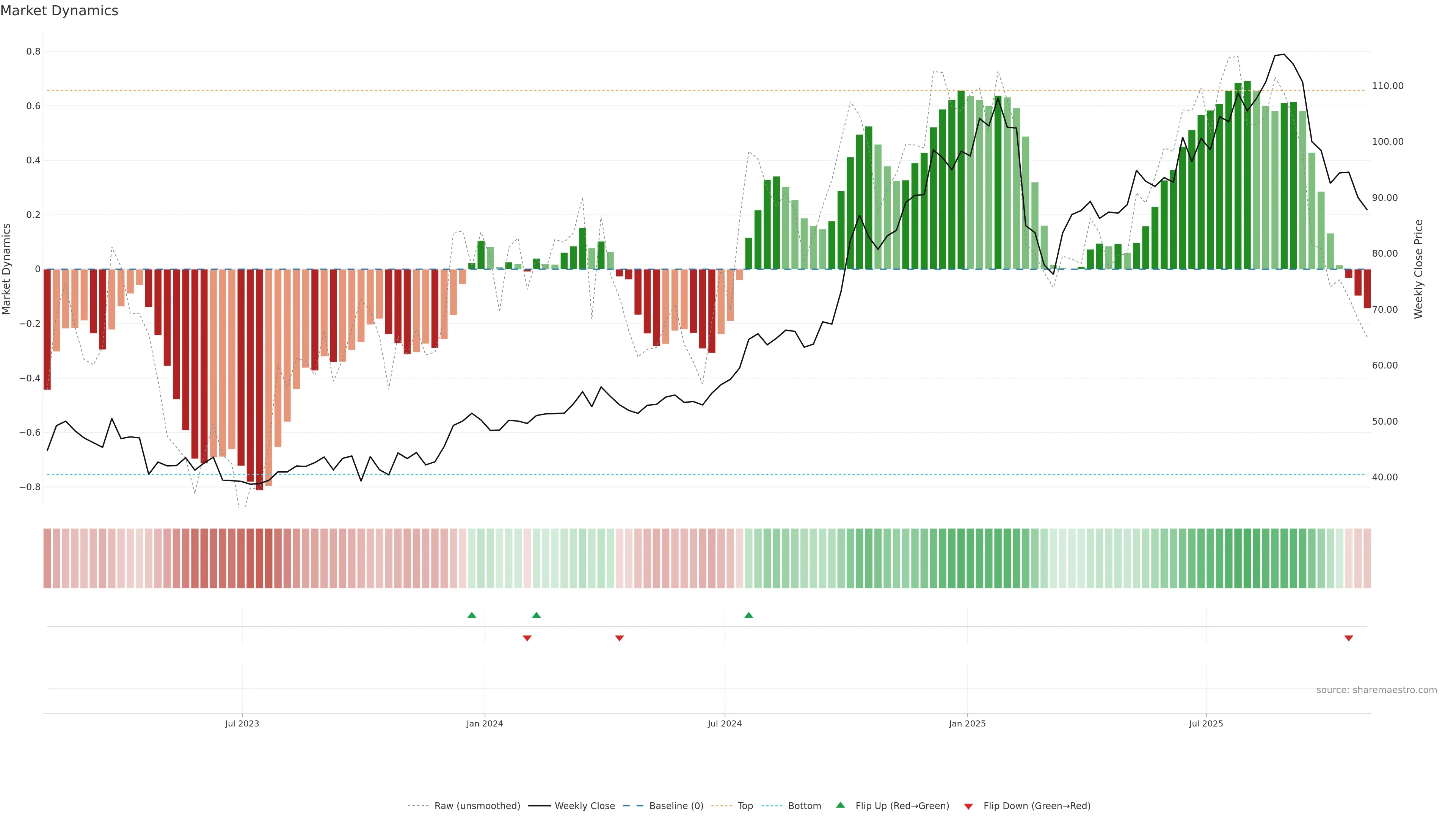Toggle the Weekly Close legend entry
Viewport: 1456px width, 819px height.
pos(584,805)
